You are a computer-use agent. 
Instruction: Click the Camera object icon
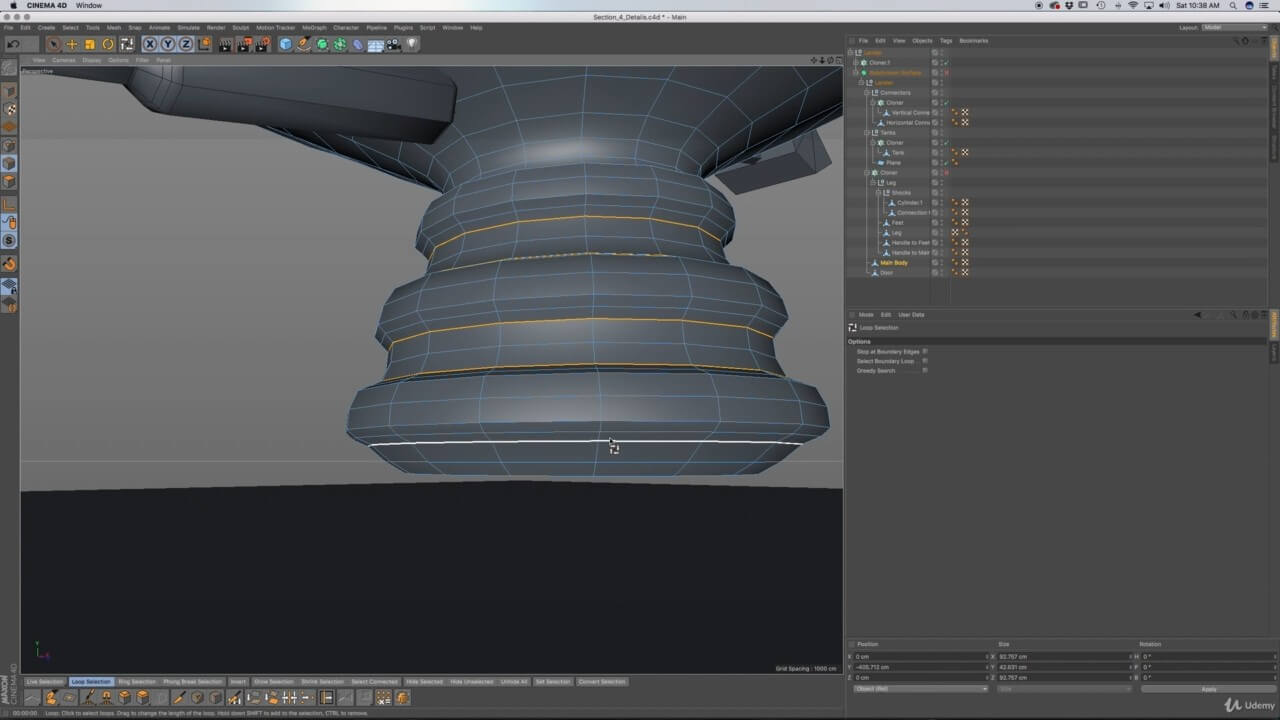393,44
